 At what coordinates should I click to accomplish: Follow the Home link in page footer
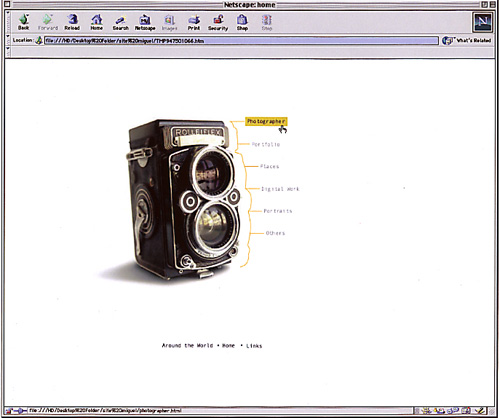pos(228,346)
